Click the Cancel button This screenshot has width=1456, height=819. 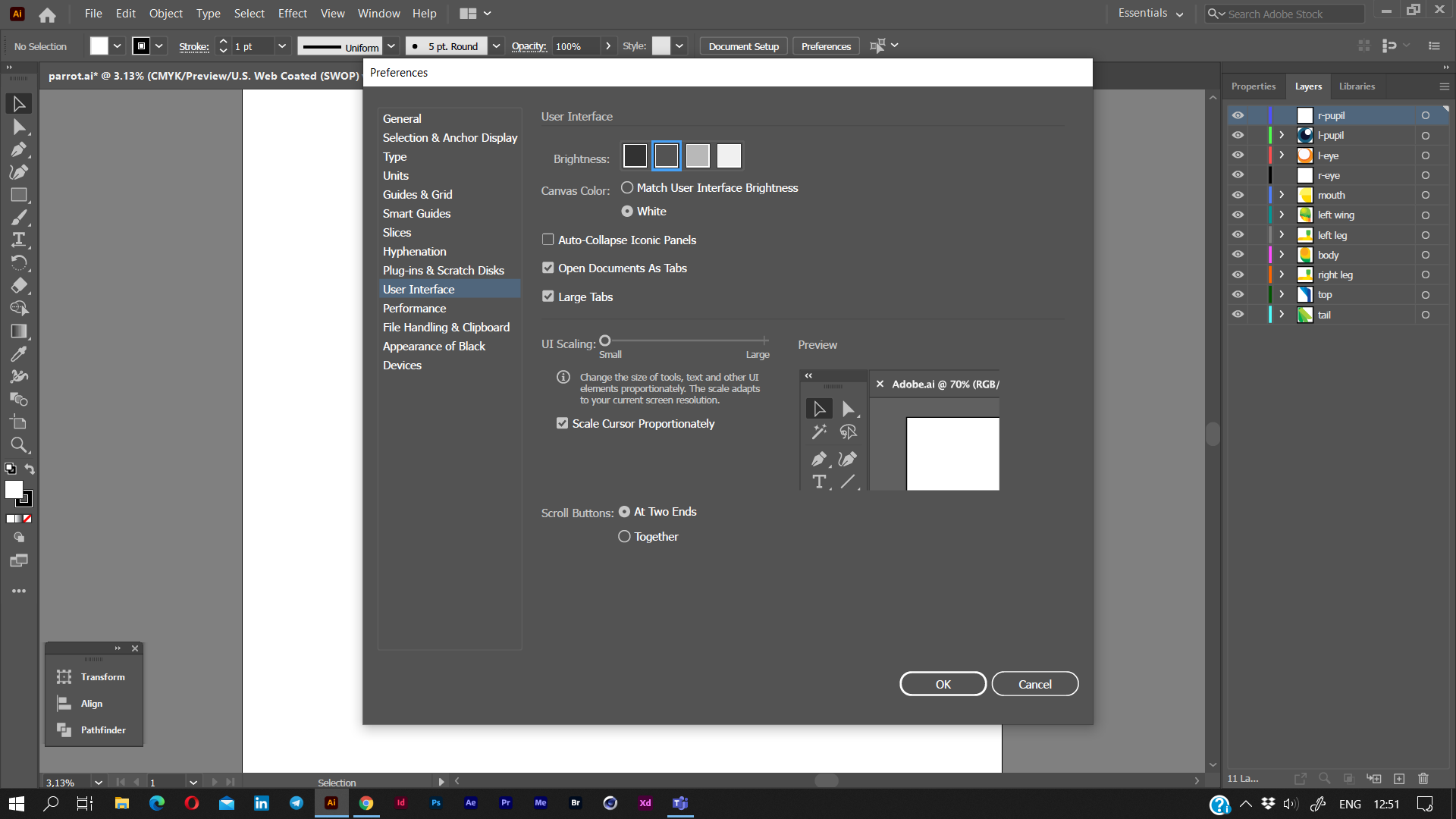pos(1035,684)
